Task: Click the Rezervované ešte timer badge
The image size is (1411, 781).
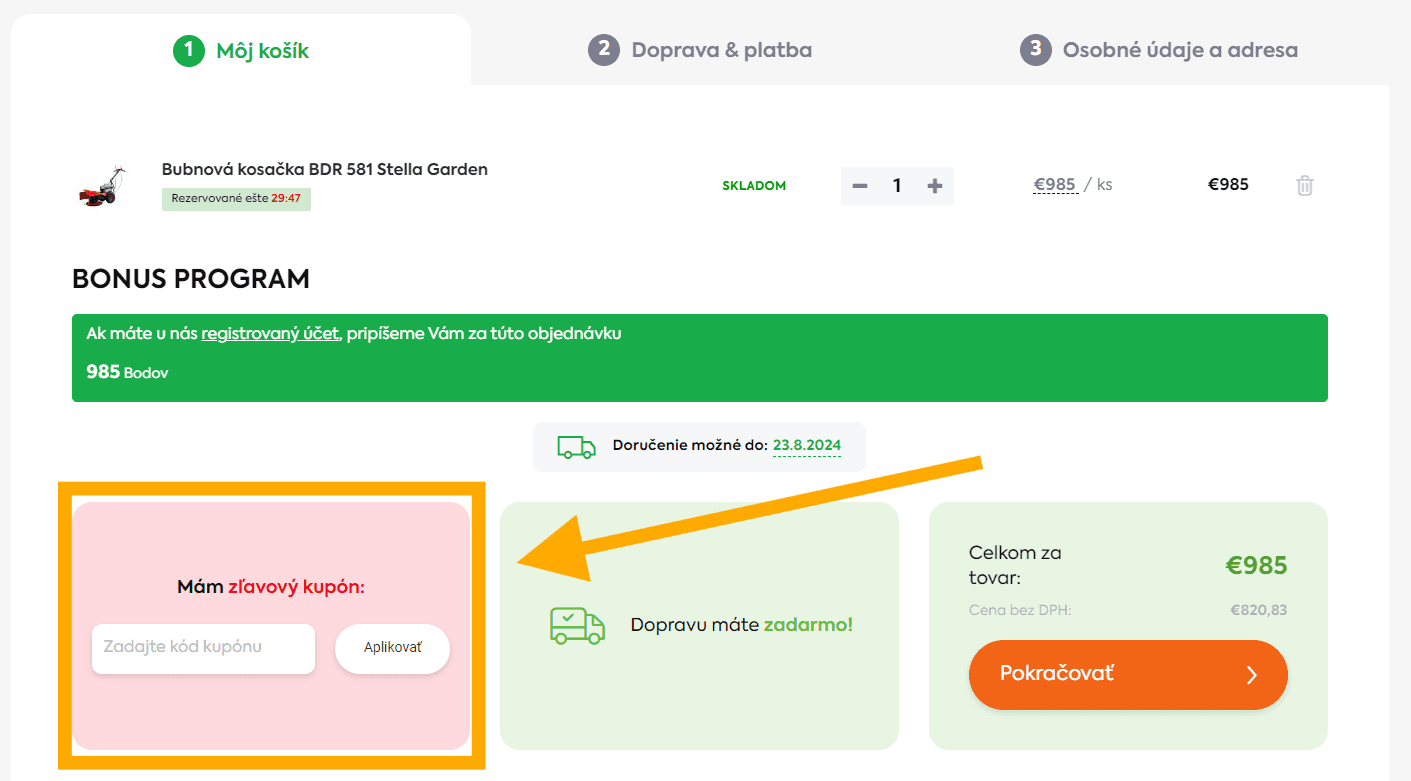Action: [236, 199]
